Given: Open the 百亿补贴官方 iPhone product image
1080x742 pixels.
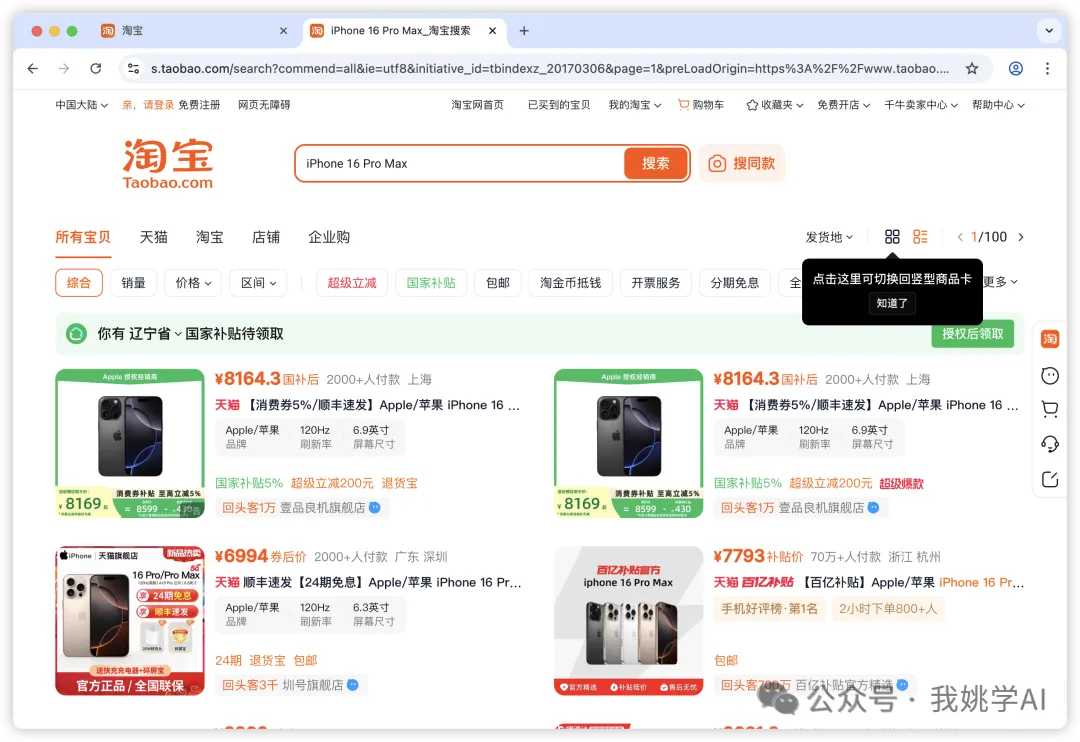Looking at the screenshot, I should click(629, 621).
